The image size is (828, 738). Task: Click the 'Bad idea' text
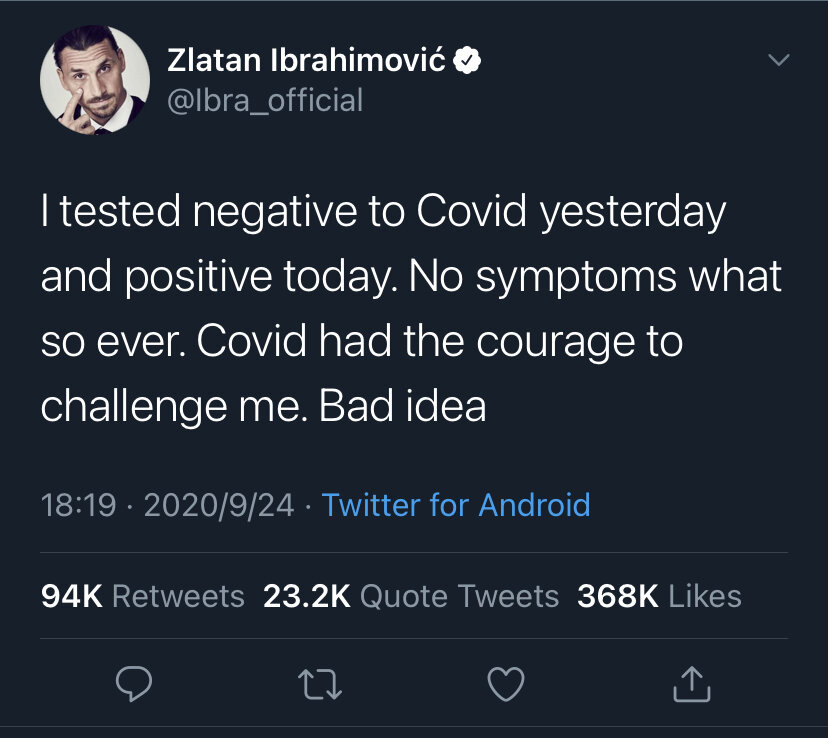pos(402,407)
